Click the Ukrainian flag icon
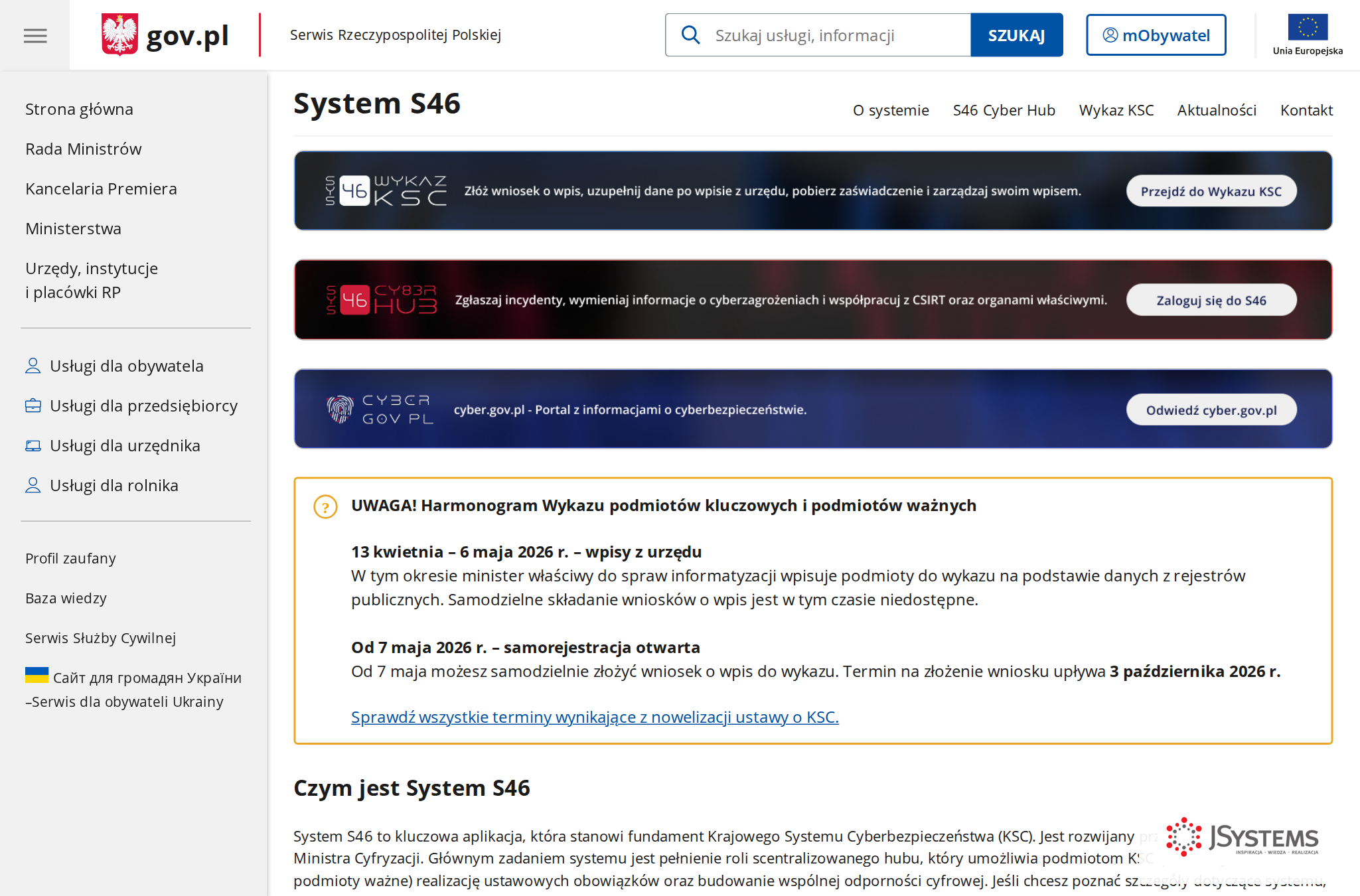This screenshot has height=896, width=1360. pyautogui.click(x=37, y=676)
